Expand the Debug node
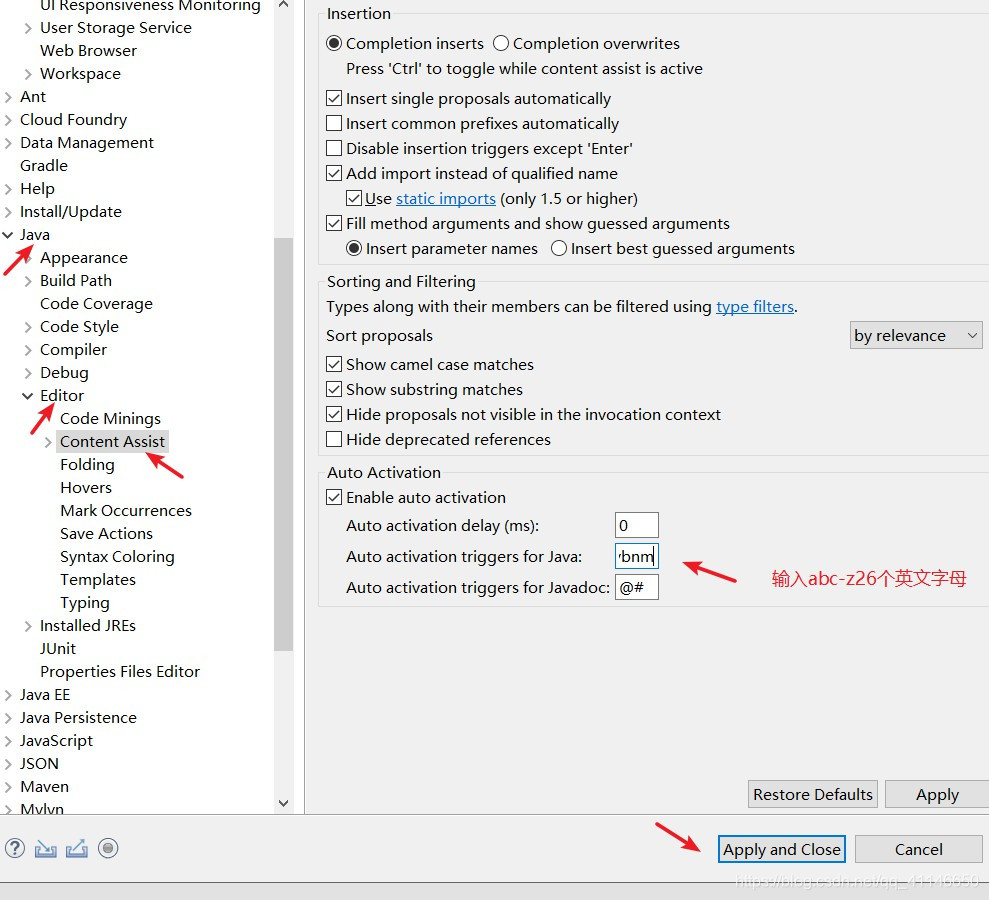The height and width of the screenshot is (900, 989). 28,373
